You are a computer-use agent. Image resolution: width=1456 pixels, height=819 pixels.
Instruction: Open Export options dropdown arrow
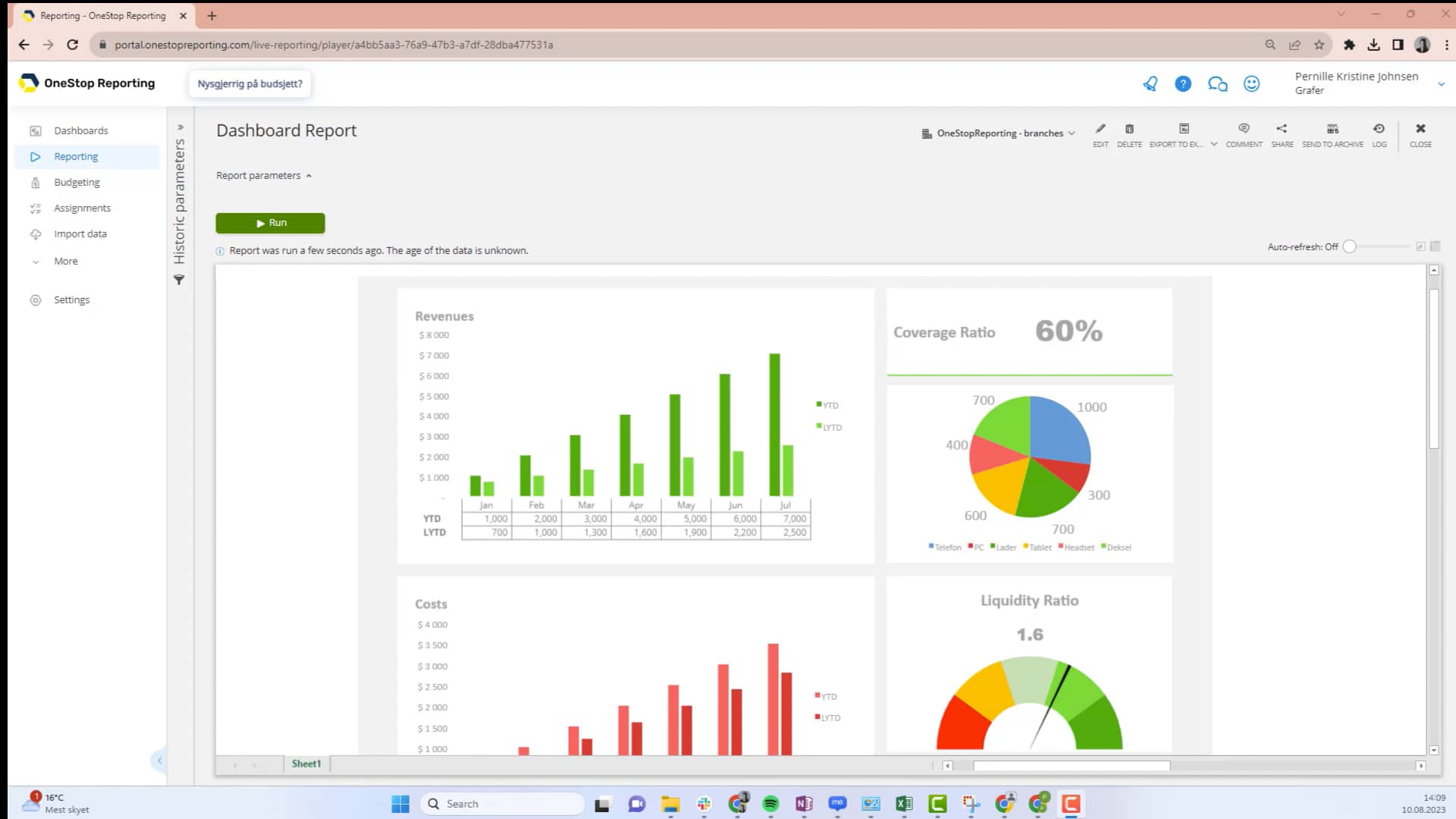point(1214,144)
